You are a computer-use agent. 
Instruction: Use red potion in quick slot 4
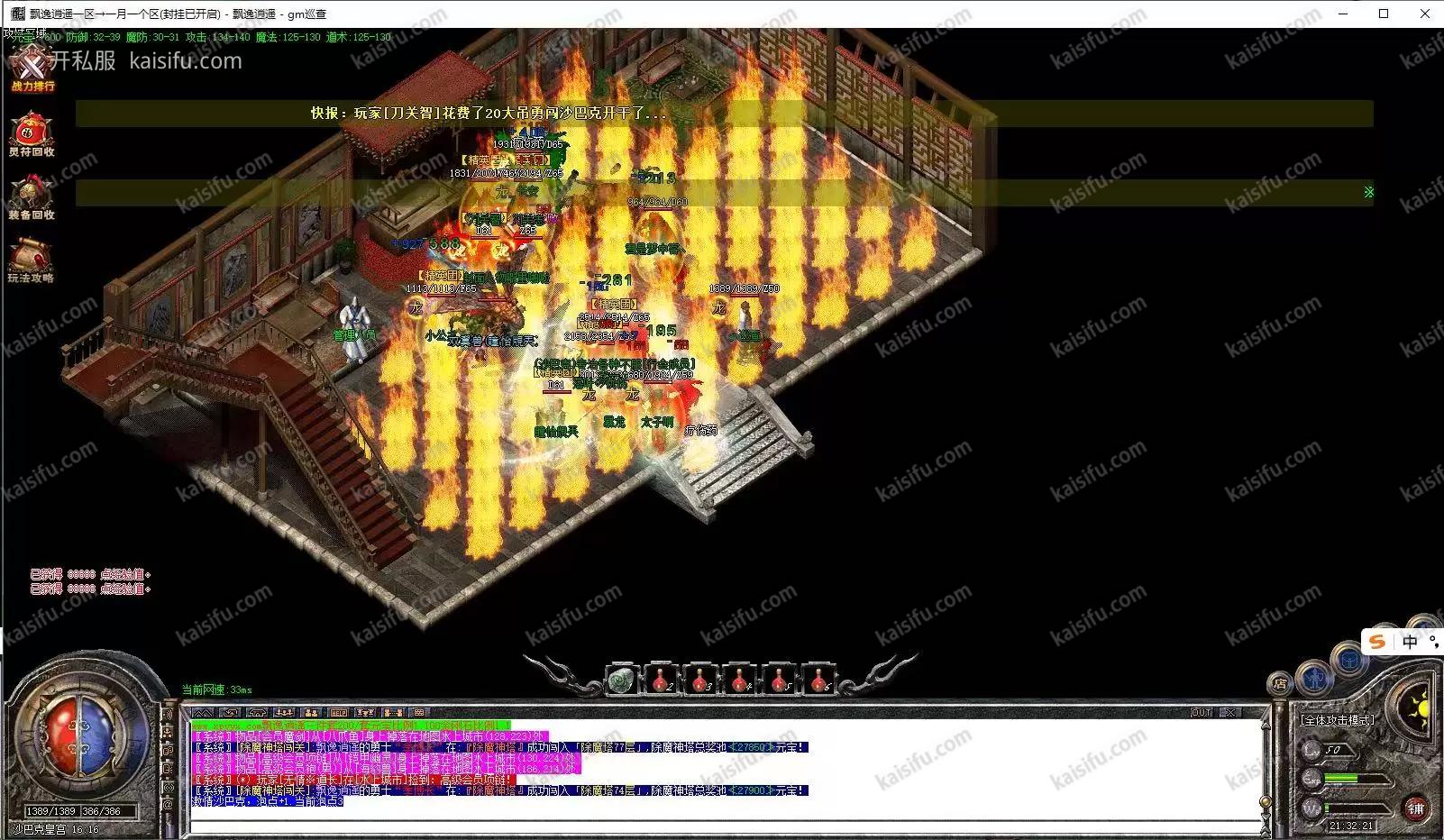pyautogui.click(x=740, y=679)
